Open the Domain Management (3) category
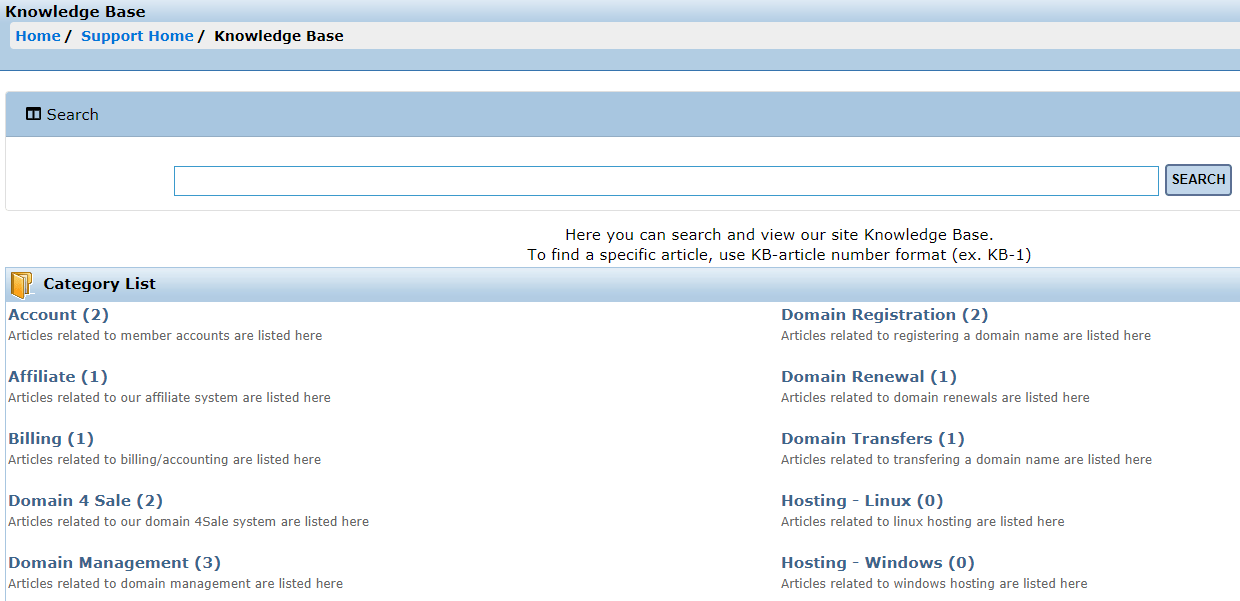This screenshot has height=601, width=1240. tap(114, 563)
